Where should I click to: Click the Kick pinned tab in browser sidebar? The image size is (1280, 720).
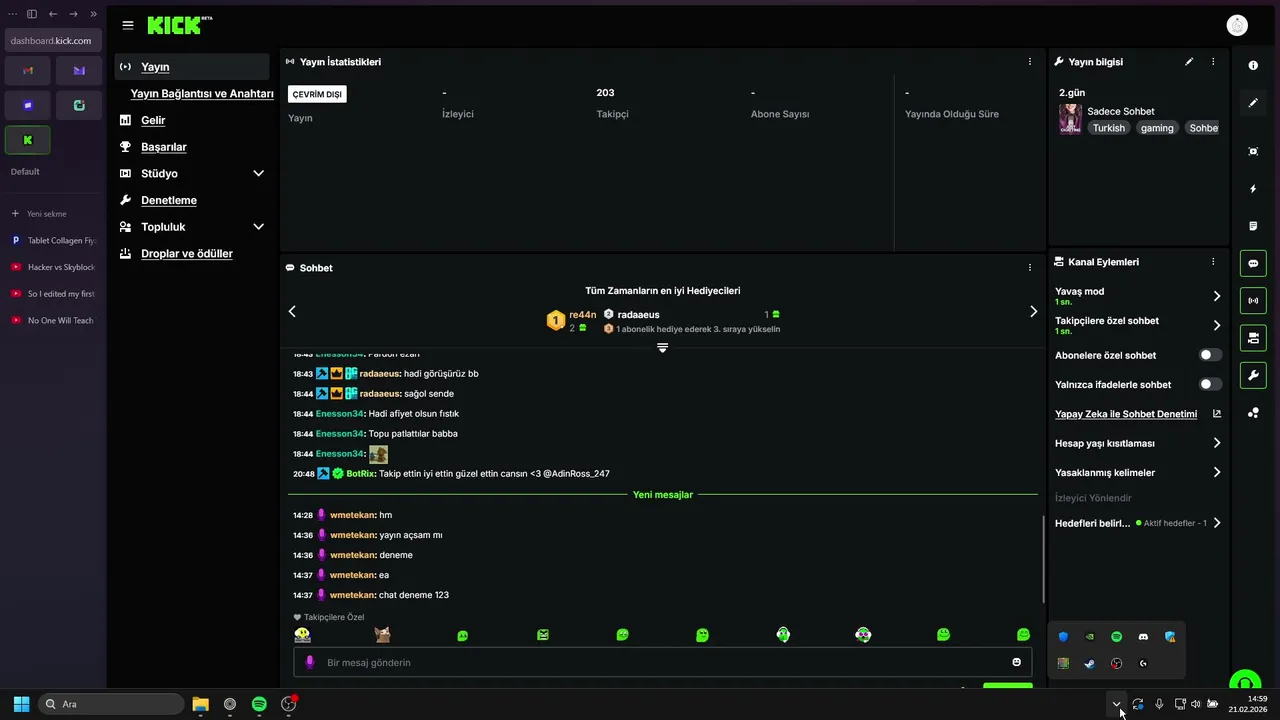coord(28,140)
